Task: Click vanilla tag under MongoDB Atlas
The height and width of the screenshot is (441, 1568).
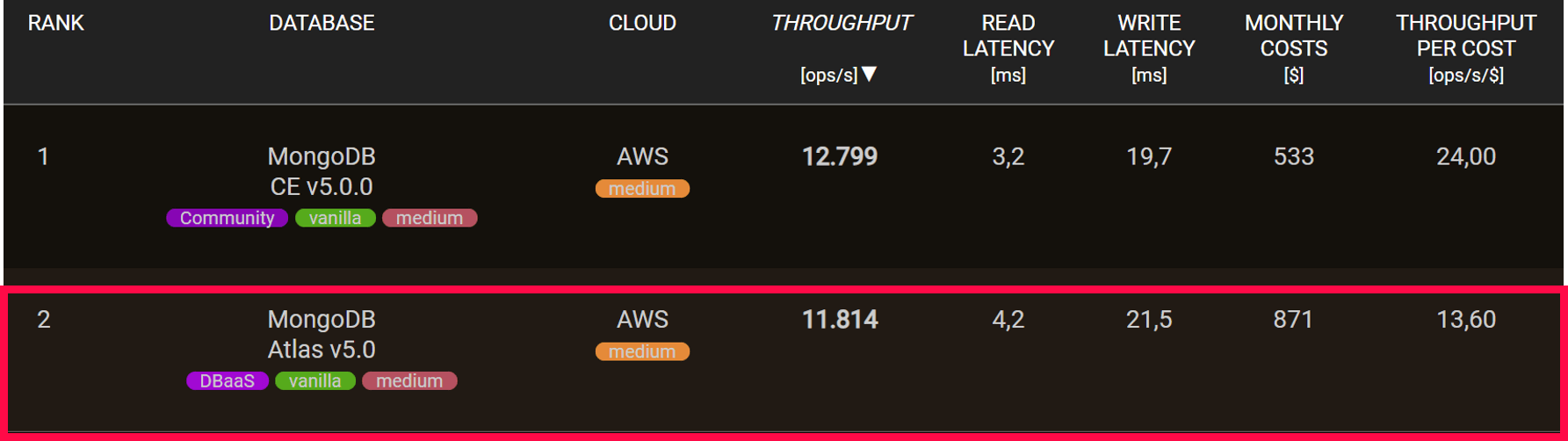Action: click(314, 381)
